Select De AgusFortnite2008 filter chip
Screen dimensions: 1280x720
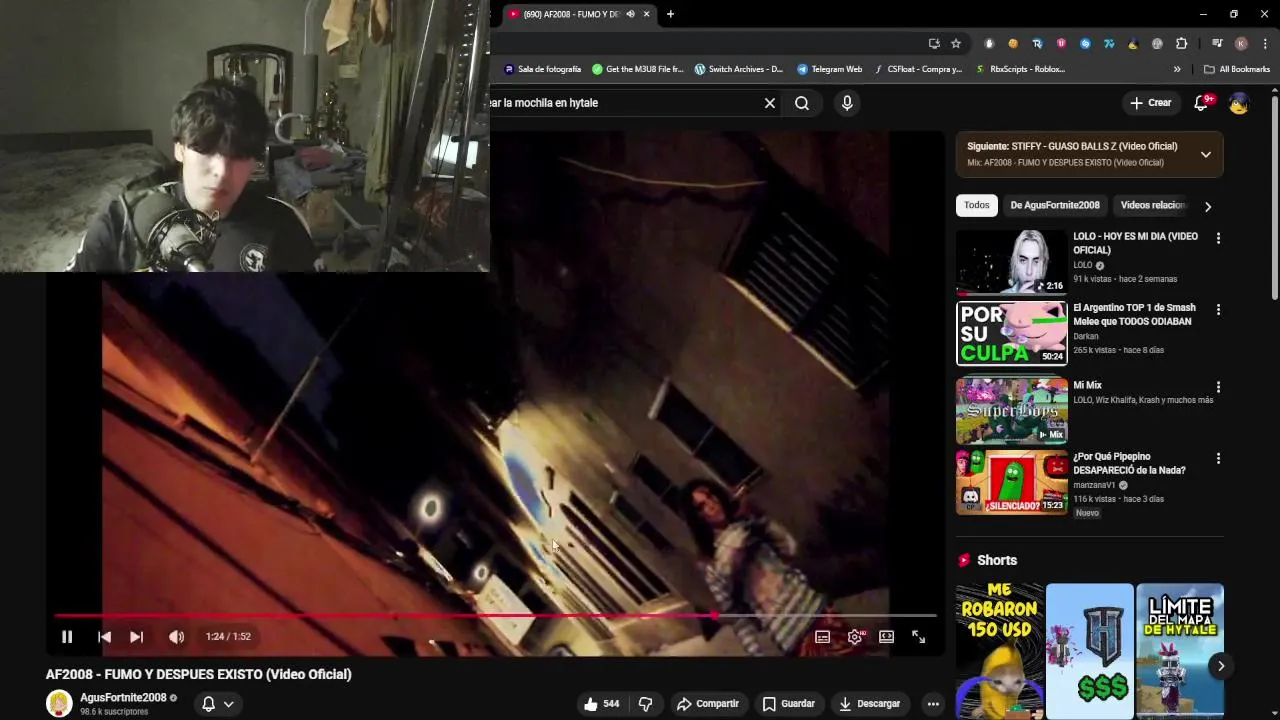click(x=1054, y=205)
